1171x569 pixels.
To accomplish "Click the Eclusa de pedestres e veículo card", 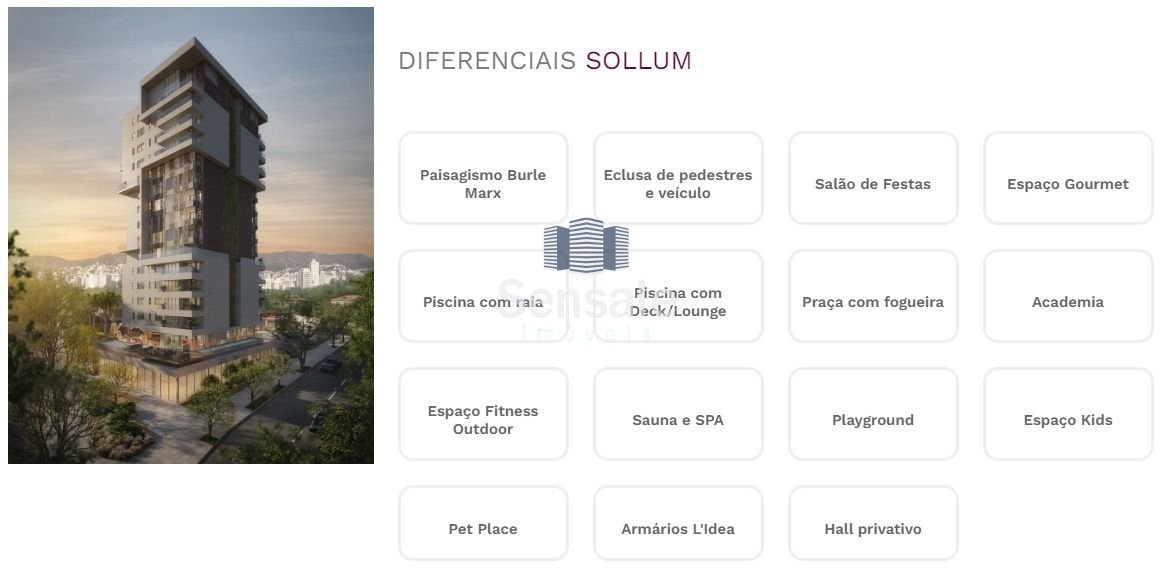I will 678,178.
